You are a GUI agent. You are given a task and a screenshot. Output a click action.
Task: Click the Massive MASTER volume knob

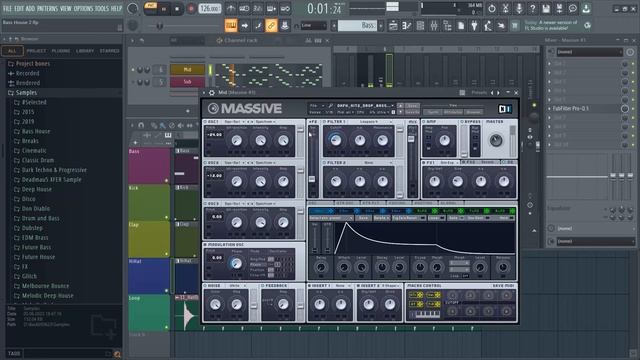pyautogui.click(x=496, y=140)
